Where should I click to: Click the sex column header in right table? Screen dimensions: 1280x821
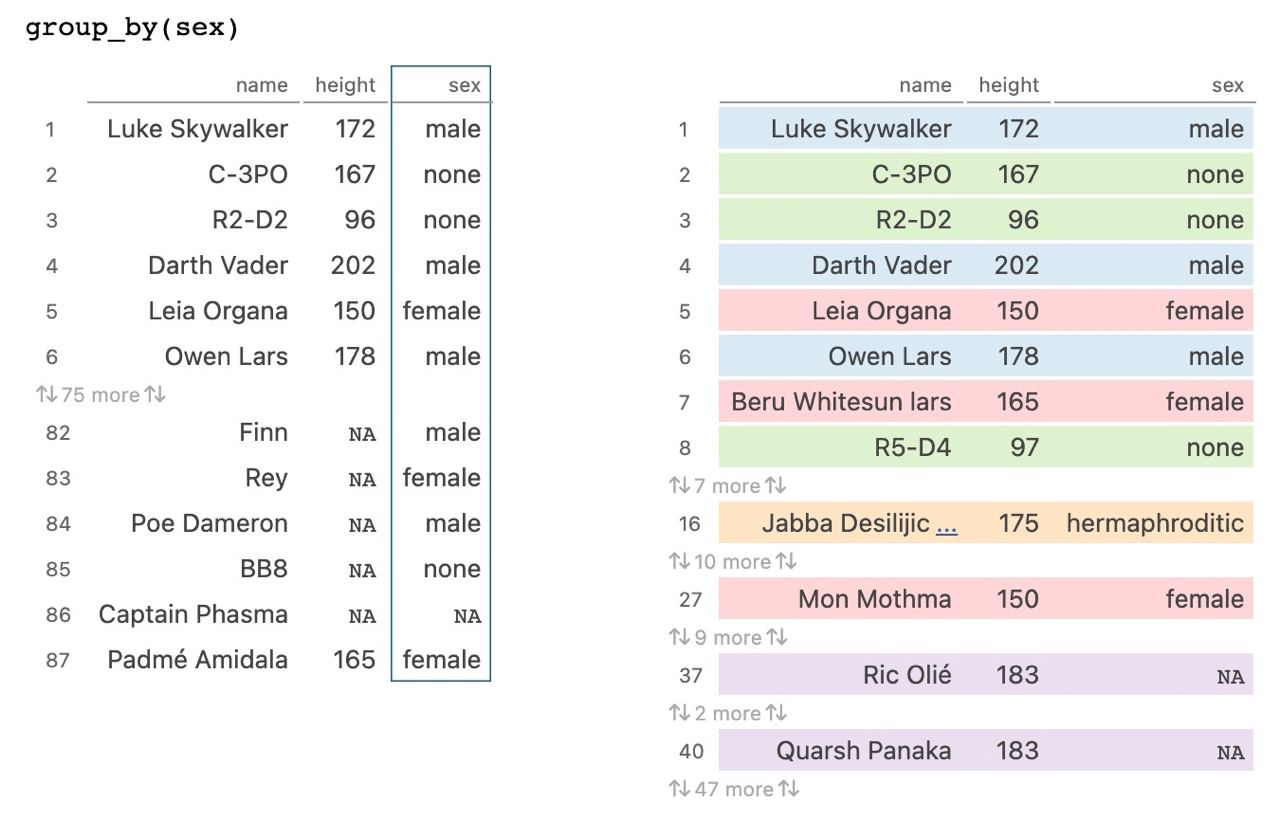tap(1227, 86)
